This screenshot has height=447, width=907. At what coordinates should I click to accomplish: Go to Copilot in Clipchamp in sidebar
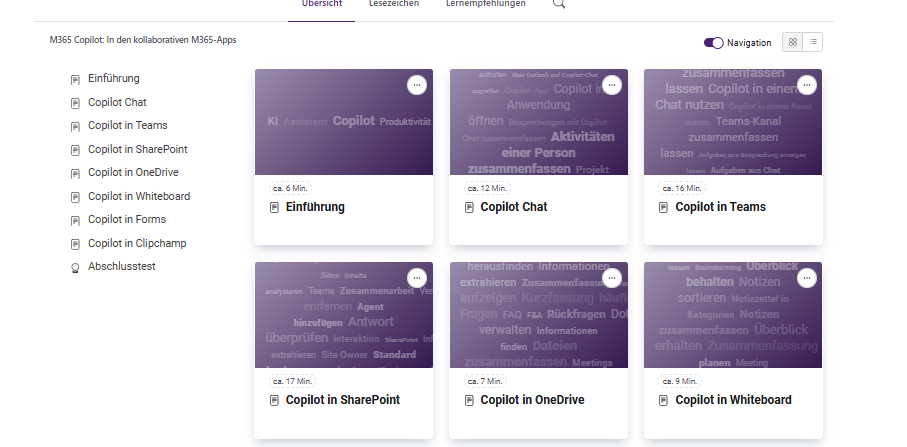point(137,243)
